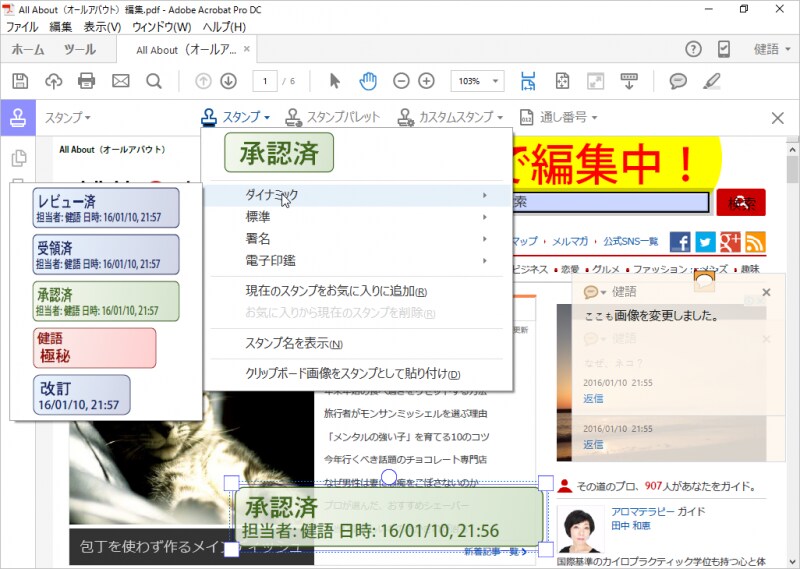Click the purple stamp tool icon
The height and width of the screenshot is (569, 800).
18,117
